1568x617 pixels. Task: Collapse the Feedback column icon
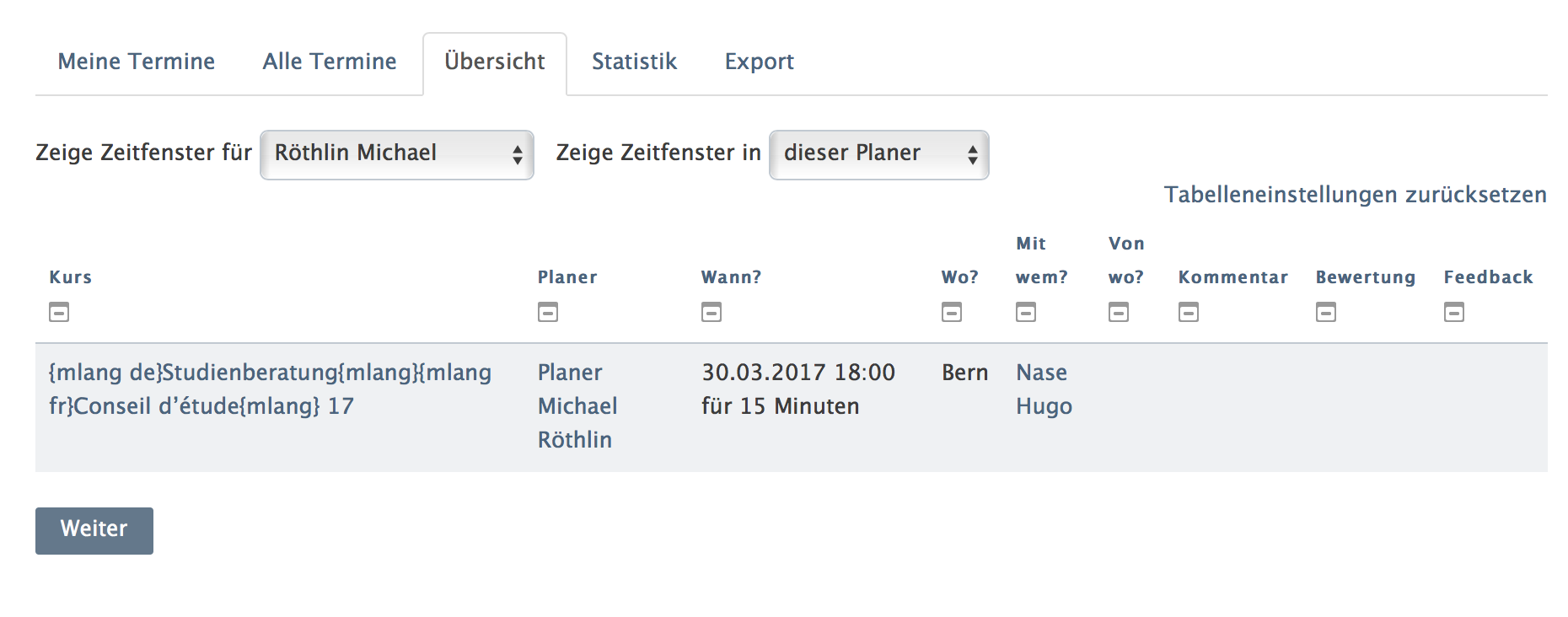[1454, 313]
